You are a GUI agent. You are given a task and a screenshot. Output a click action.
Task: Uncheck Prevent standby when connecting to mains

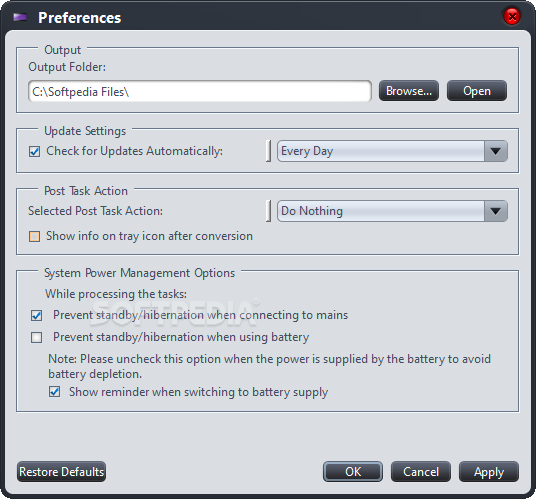pyautogui.click(x=36, y=315)
